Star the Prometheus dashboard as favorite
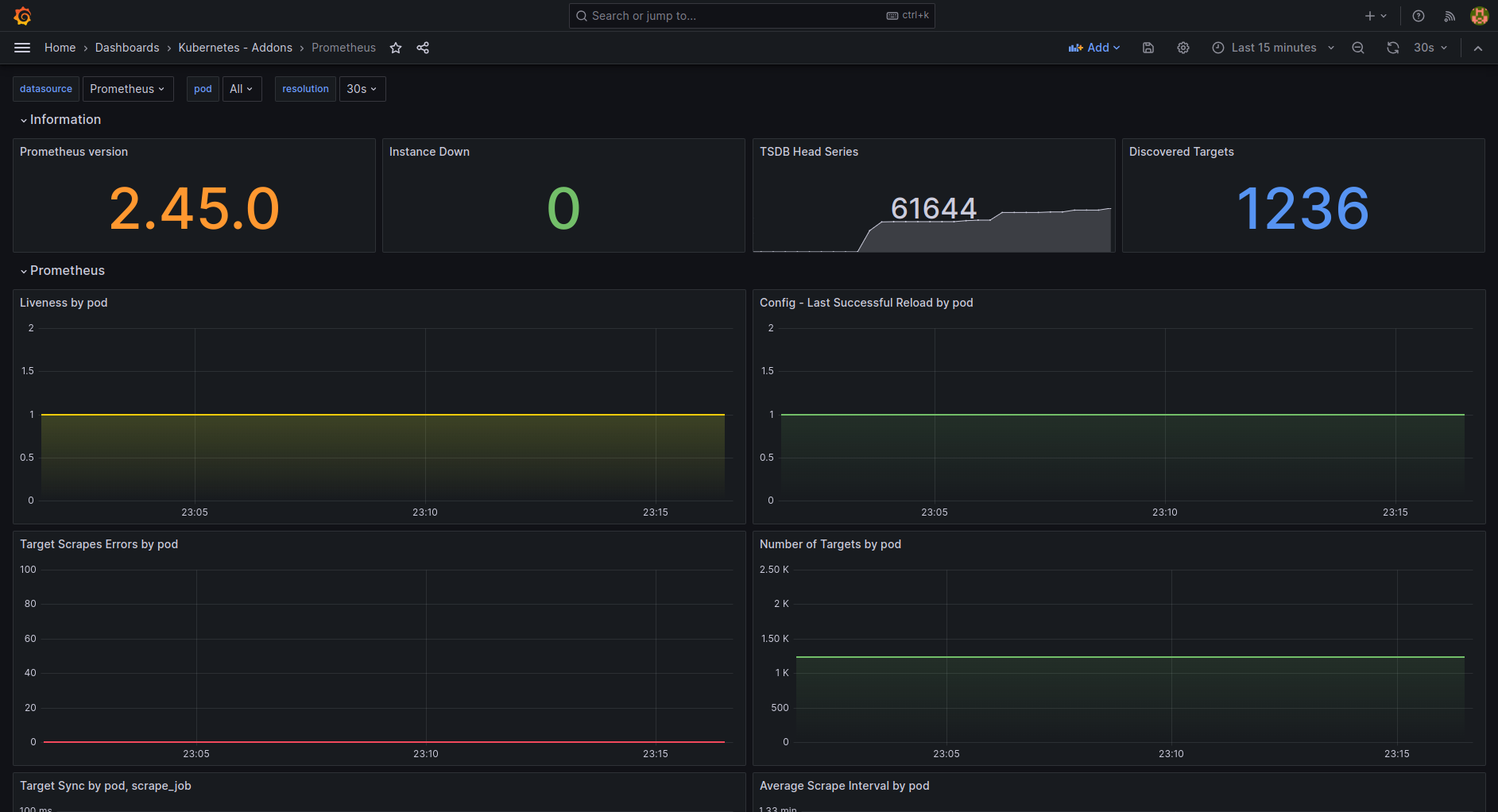This screenshot has width=1498, height=812. coord(396,48)
